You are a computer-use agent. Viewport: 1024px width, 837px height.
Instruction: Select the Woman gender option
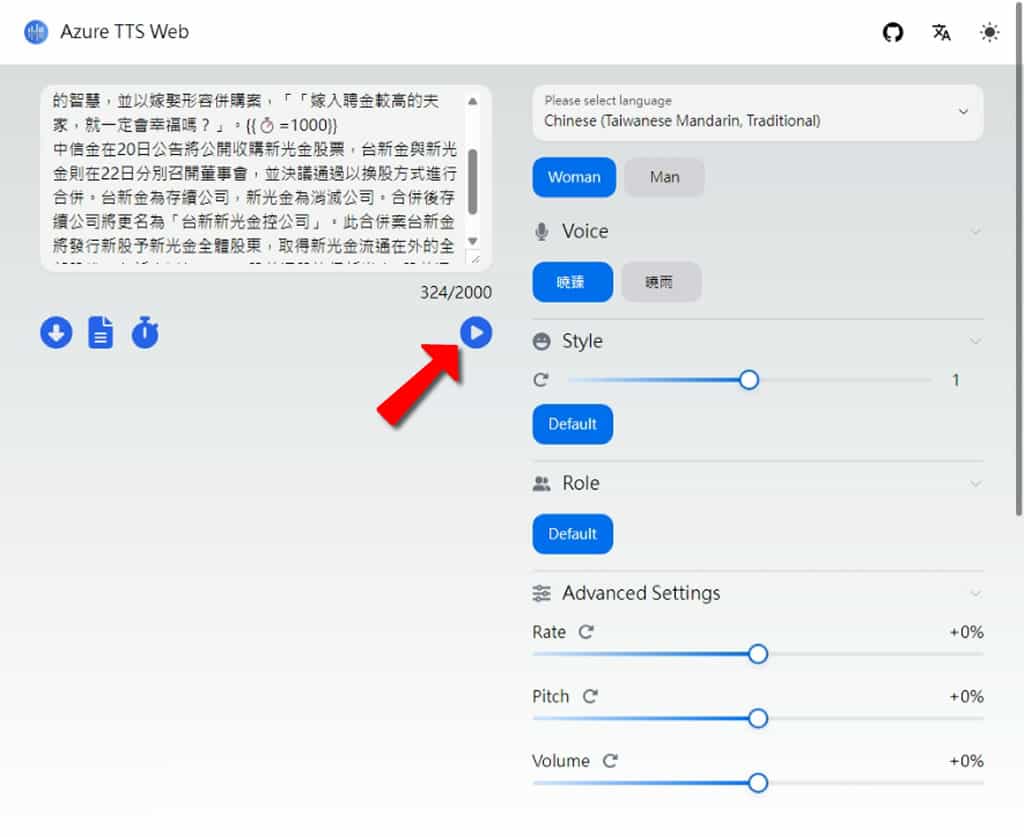(x=574, y=177)
